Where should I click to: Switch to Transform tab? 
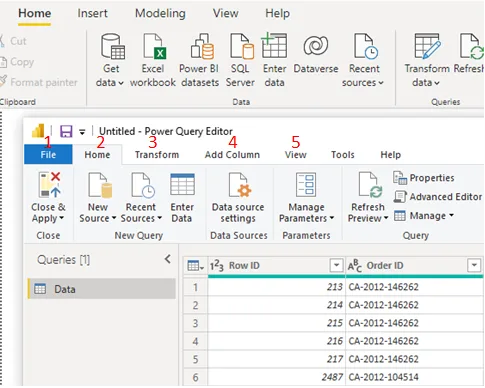tap(157, 155)
